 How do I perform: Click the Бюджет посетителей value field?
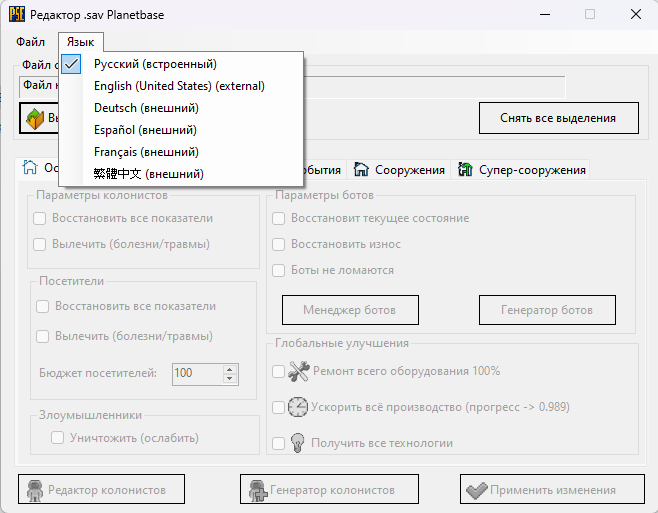point(198,373)
